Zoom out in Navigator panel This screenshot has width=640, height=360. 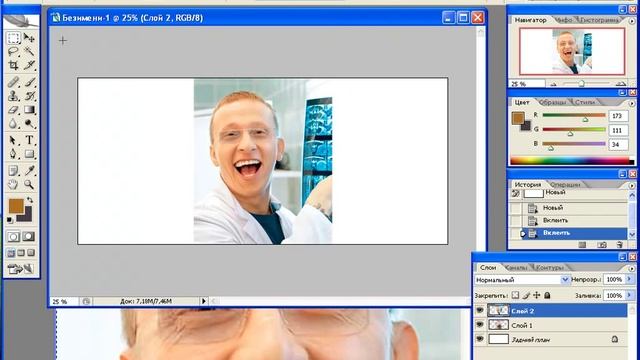pos(553,84)
